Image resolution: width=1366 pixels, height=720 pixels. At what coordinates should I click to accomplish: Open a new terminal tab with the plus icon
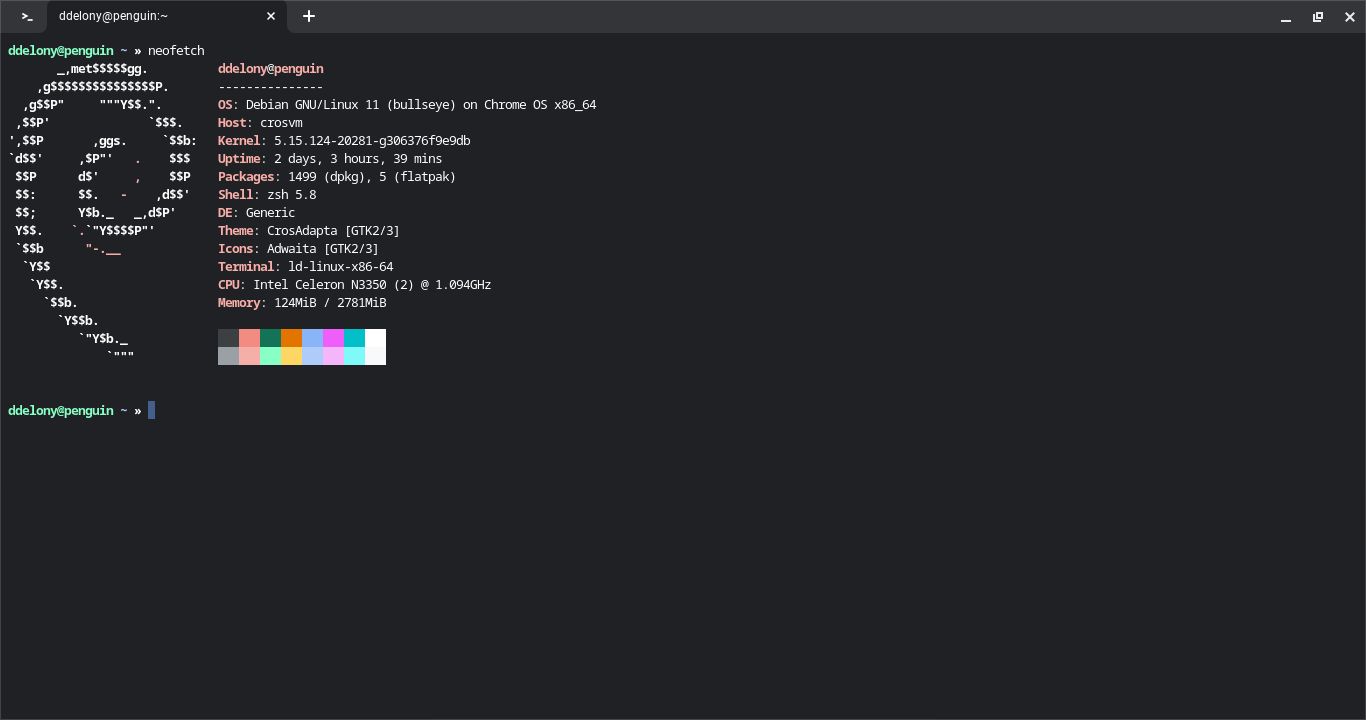(x=309, y=16)
